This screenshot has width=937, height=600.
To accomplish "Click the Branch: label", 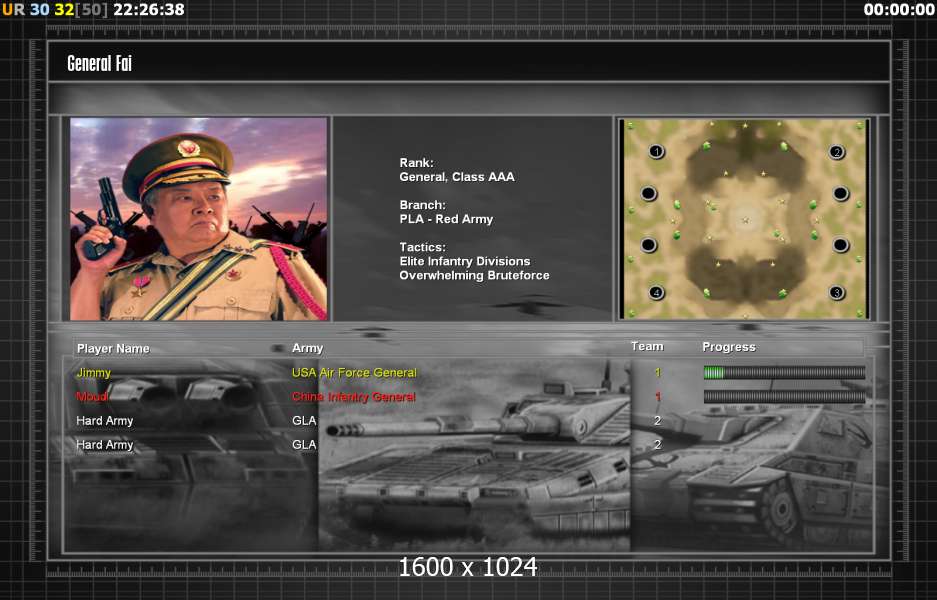I will coord(422,205).
